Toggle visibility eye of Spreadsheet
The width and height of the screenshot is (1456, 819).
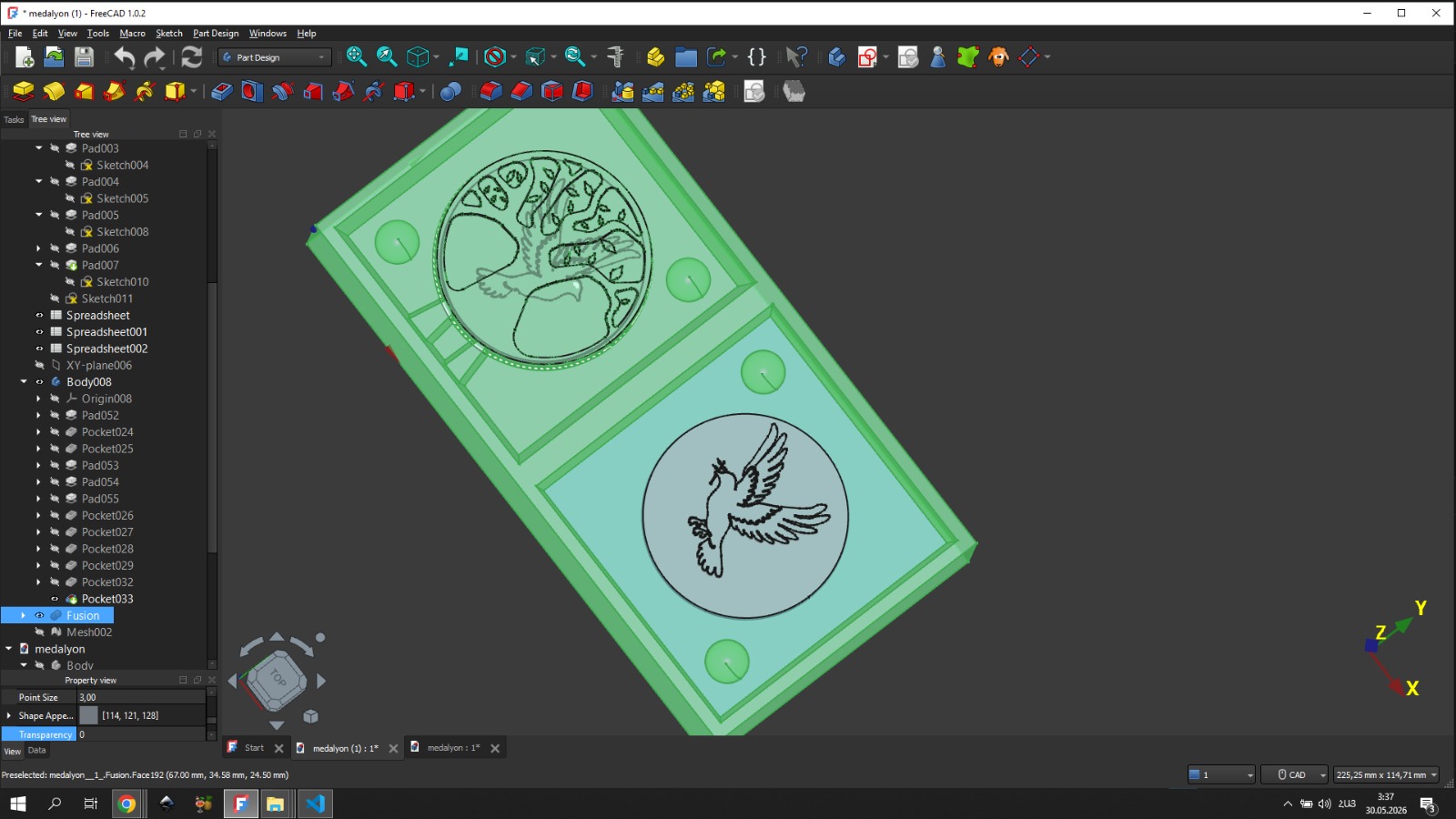39,316
